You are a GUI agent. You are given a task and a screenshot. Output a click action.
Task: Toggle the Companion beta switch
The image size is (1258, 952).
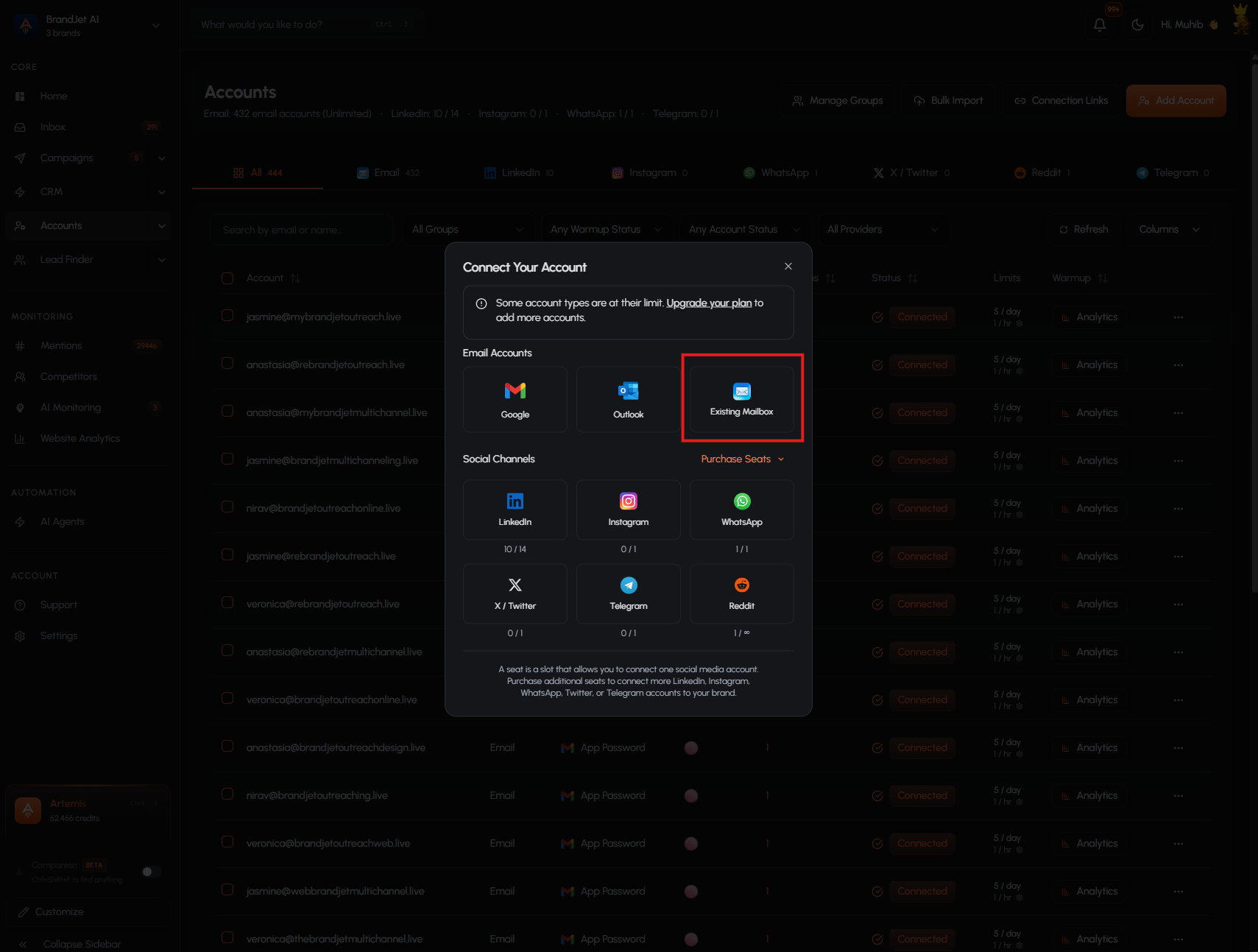[152, 872]
